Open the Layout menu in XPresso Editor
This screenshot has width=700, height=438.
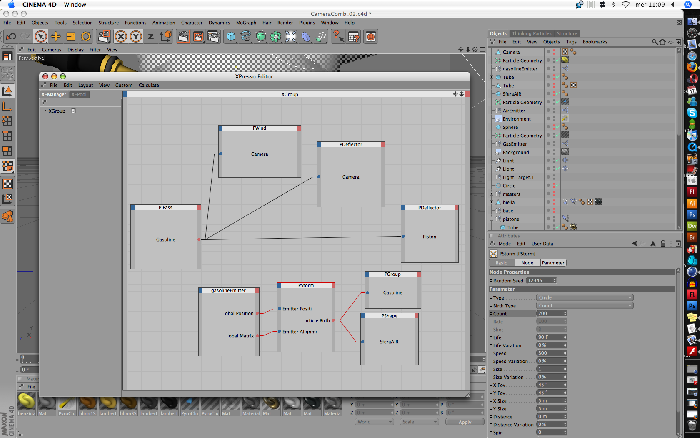(x=85, y=85)
